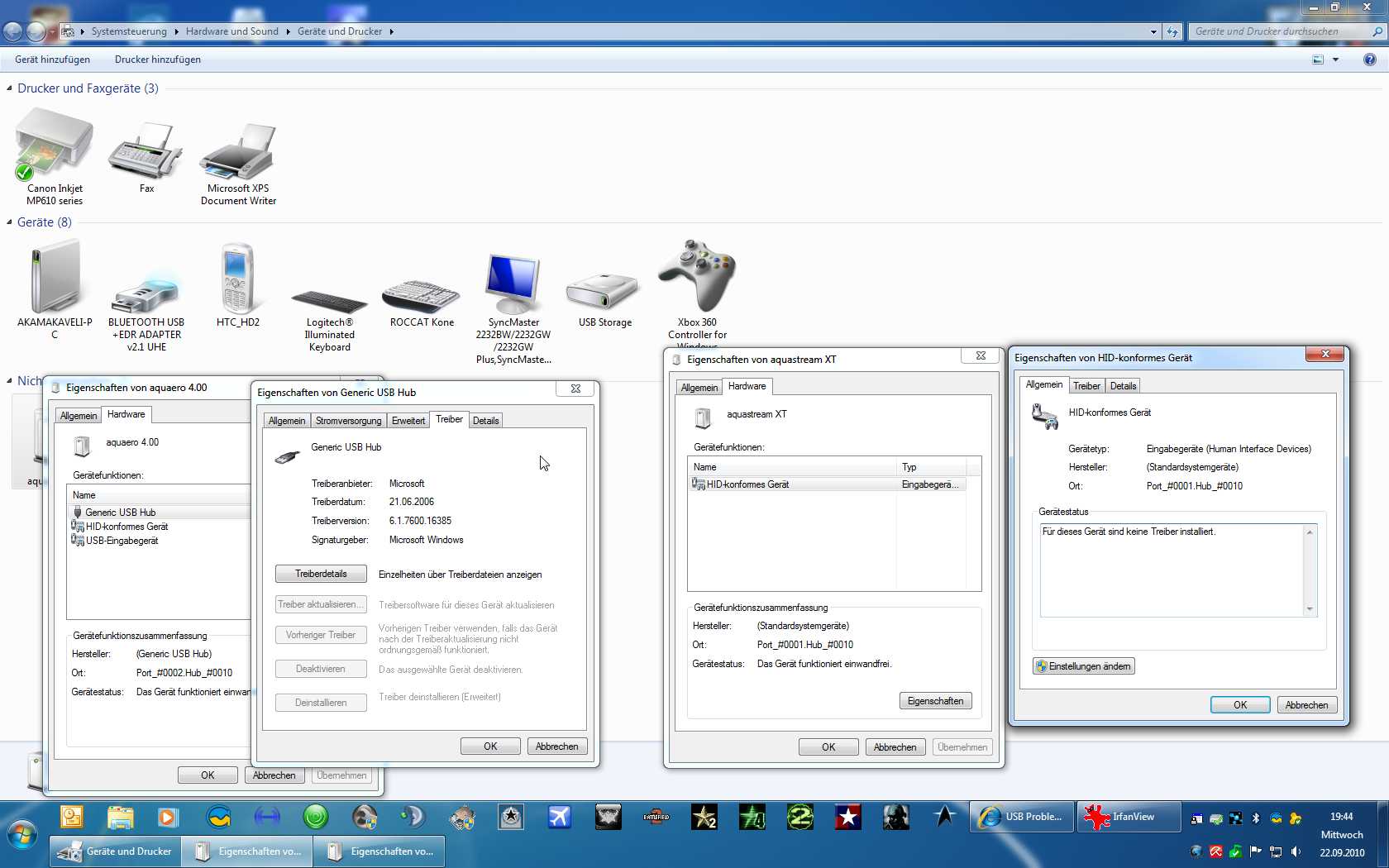Click Eigenschaften button in aquastream XT dialog
1389x868 pixels.
[936, 701]
